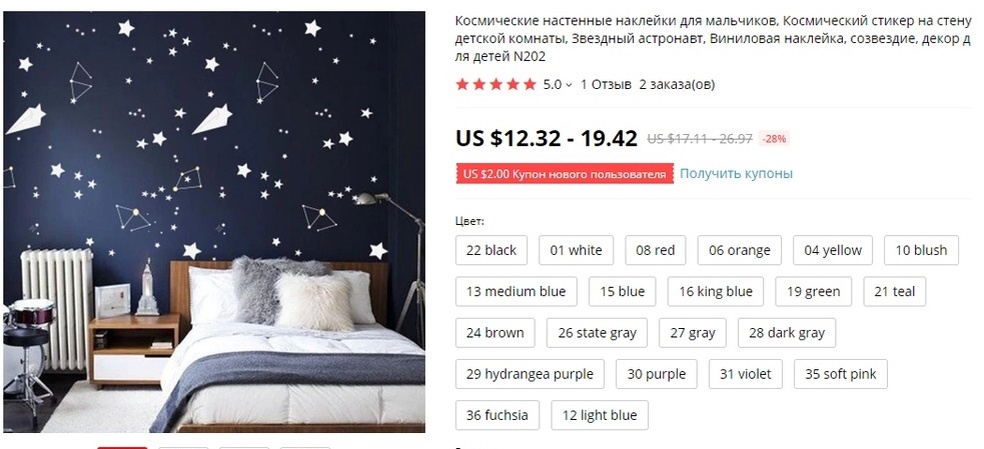984x449 pixels.
Task: Select the 04 yellow color variant
Action: (833, 250)
